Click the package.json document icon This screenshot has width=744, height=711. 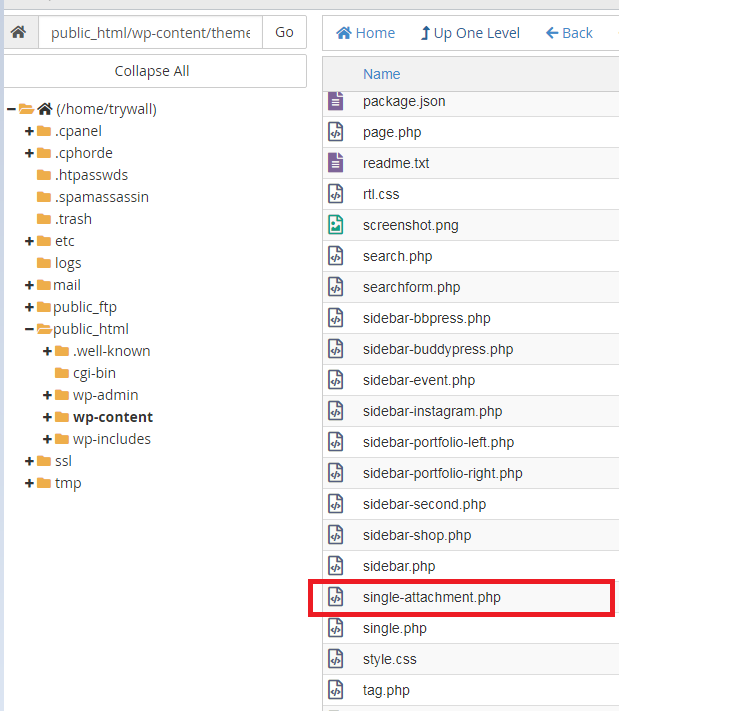coord(336,101)
